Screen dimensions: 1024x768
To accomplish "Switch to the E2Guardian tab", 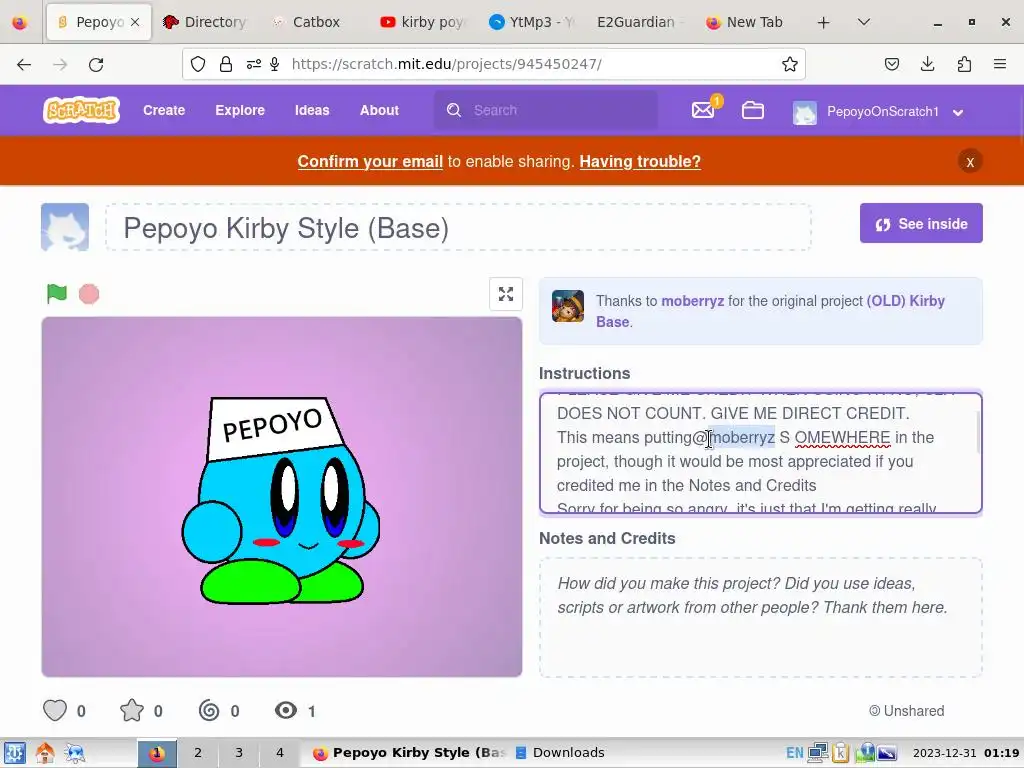I will 639,22.
